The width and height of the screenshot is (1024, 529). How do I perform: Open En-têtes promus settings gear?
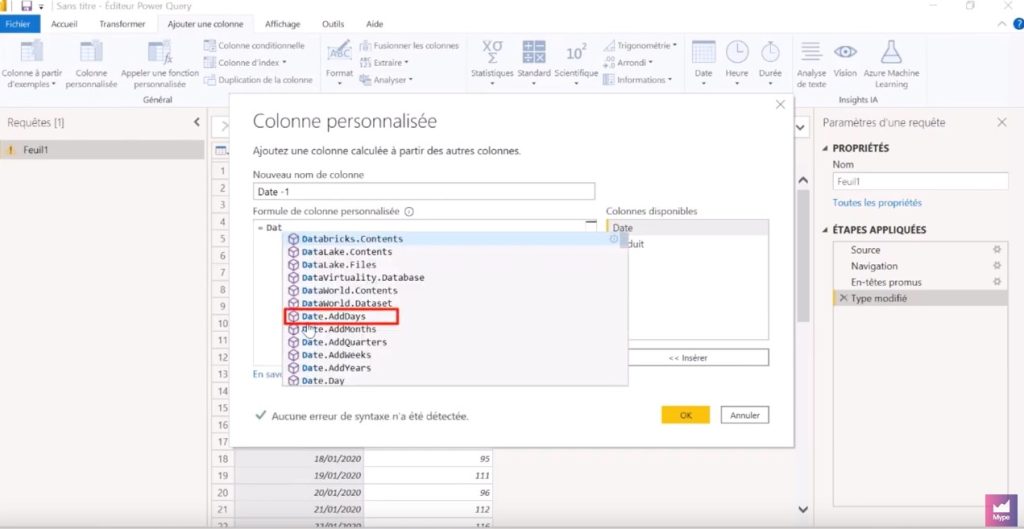coord(997,282)
